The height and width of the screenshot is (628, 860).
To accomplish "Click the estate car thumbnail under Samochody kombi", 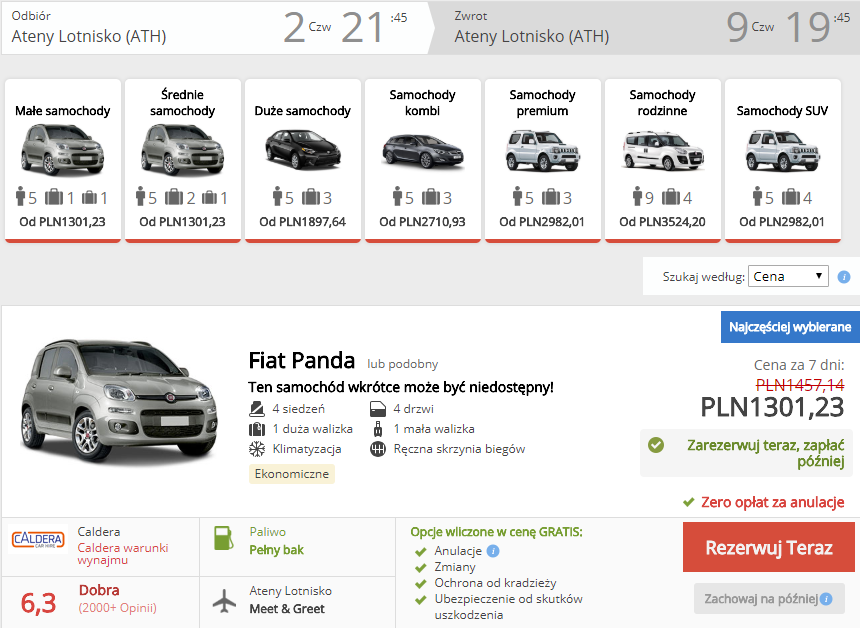I will [423, 150].
